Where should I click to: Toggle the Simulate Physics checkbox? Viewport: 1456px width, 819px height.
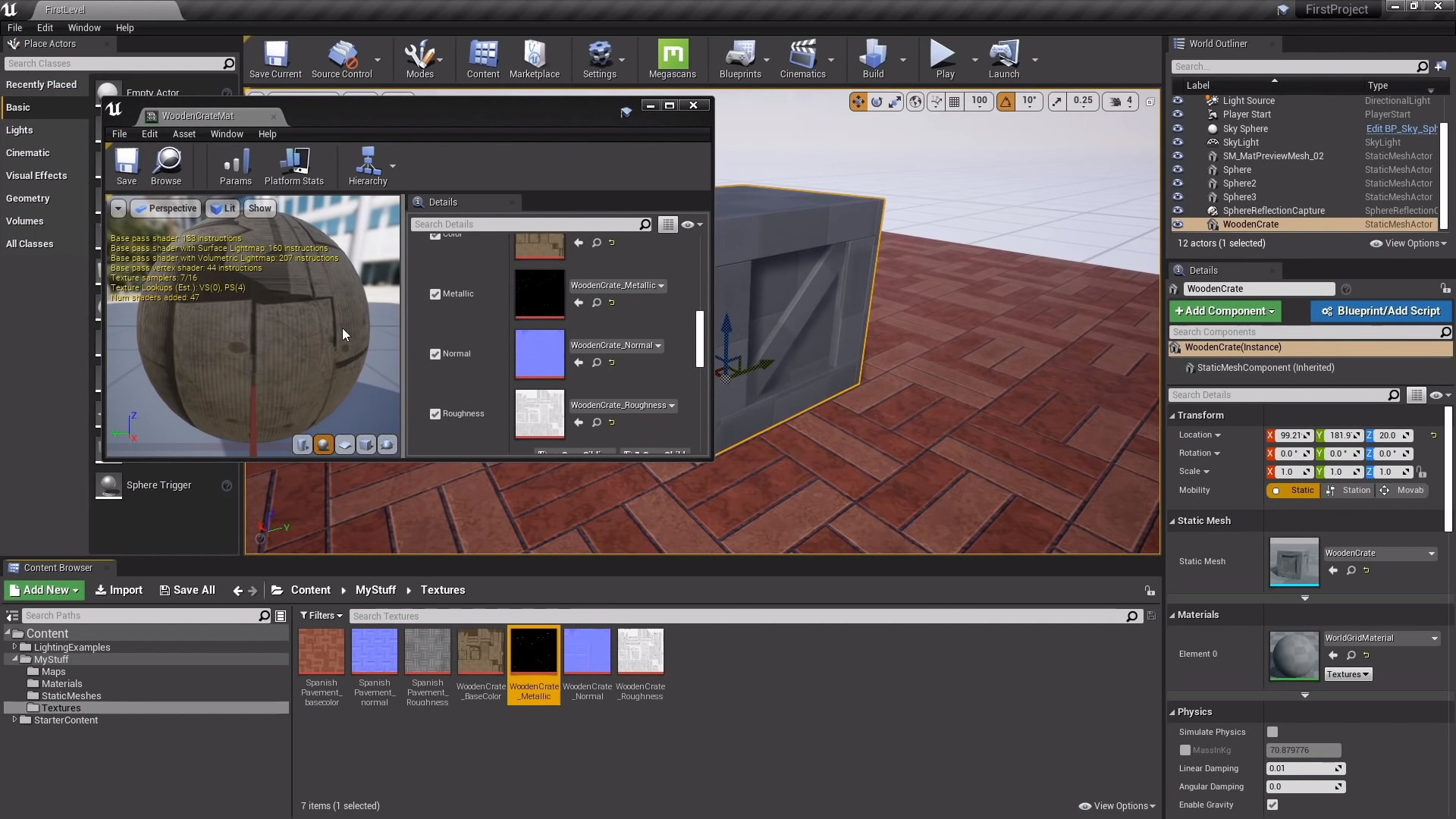click(1272, 732)
